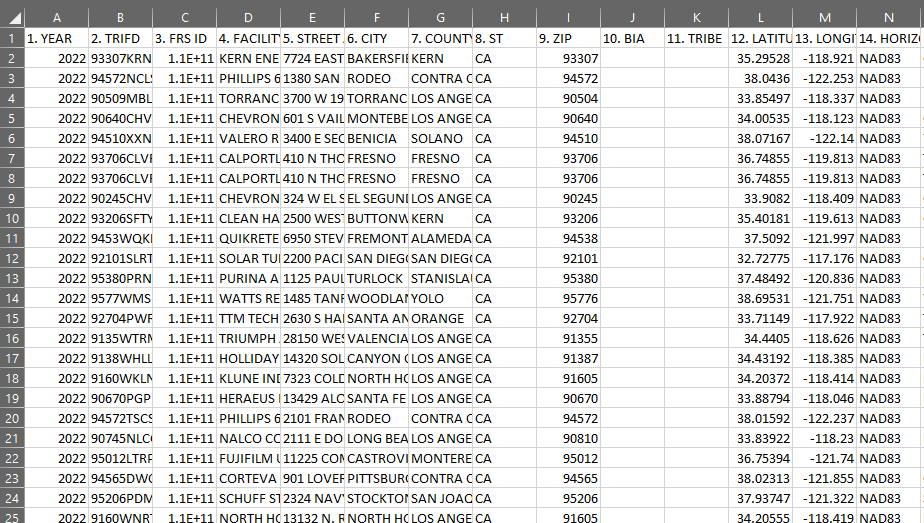Click the '11. TRIBE' header cell
Viewport: 924px width, 523px height.
coord(696,38)
